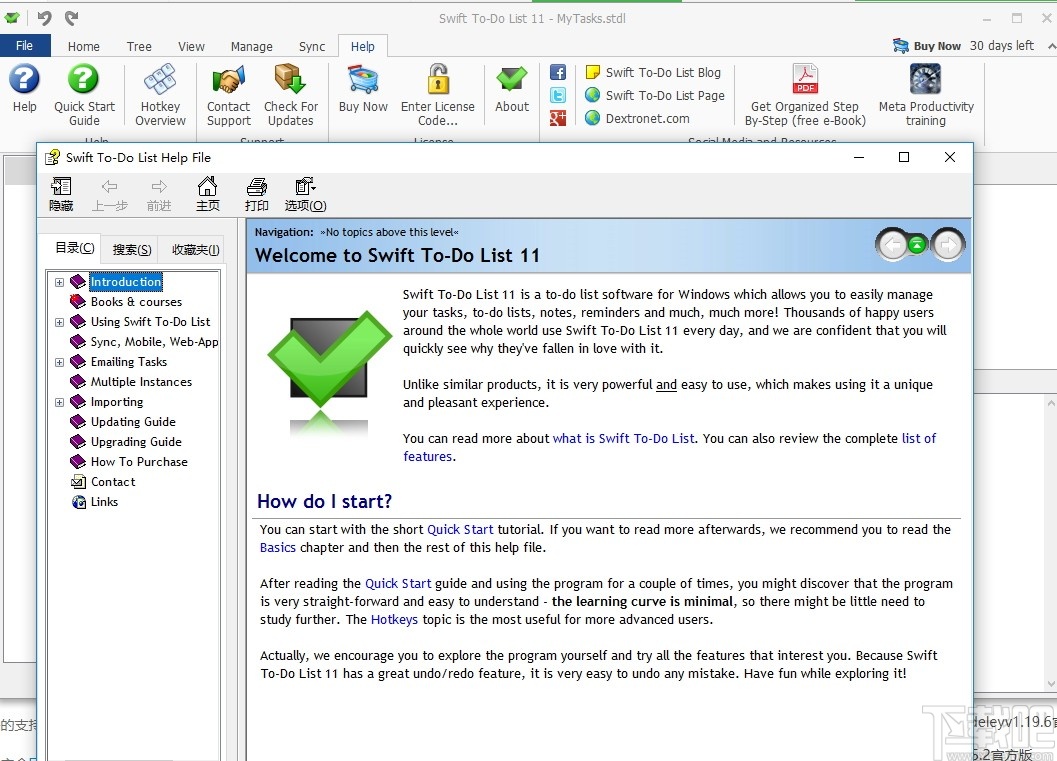Expand Using Swift To-Do List node

[x=59, y=322]
